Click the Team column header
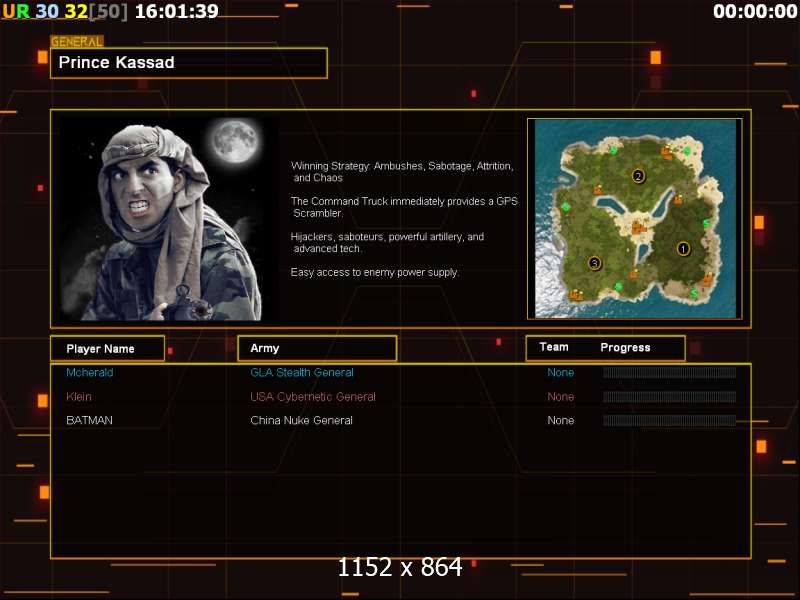 point(554,348)
